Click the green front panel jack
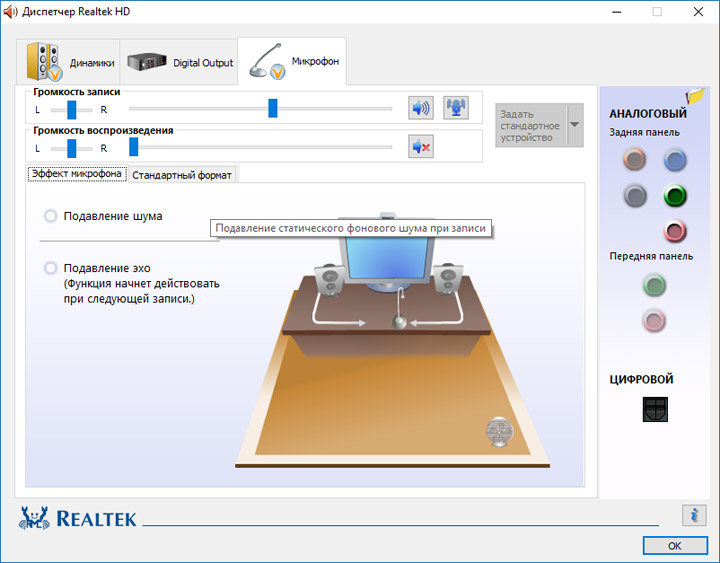720x563 pixels. click(x=654, y=285)
